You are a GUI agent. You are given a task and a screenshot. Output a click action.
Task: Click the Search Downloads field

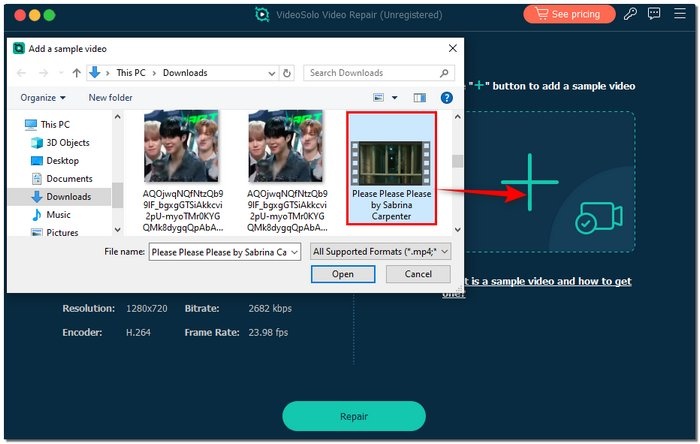coord(379,73)
